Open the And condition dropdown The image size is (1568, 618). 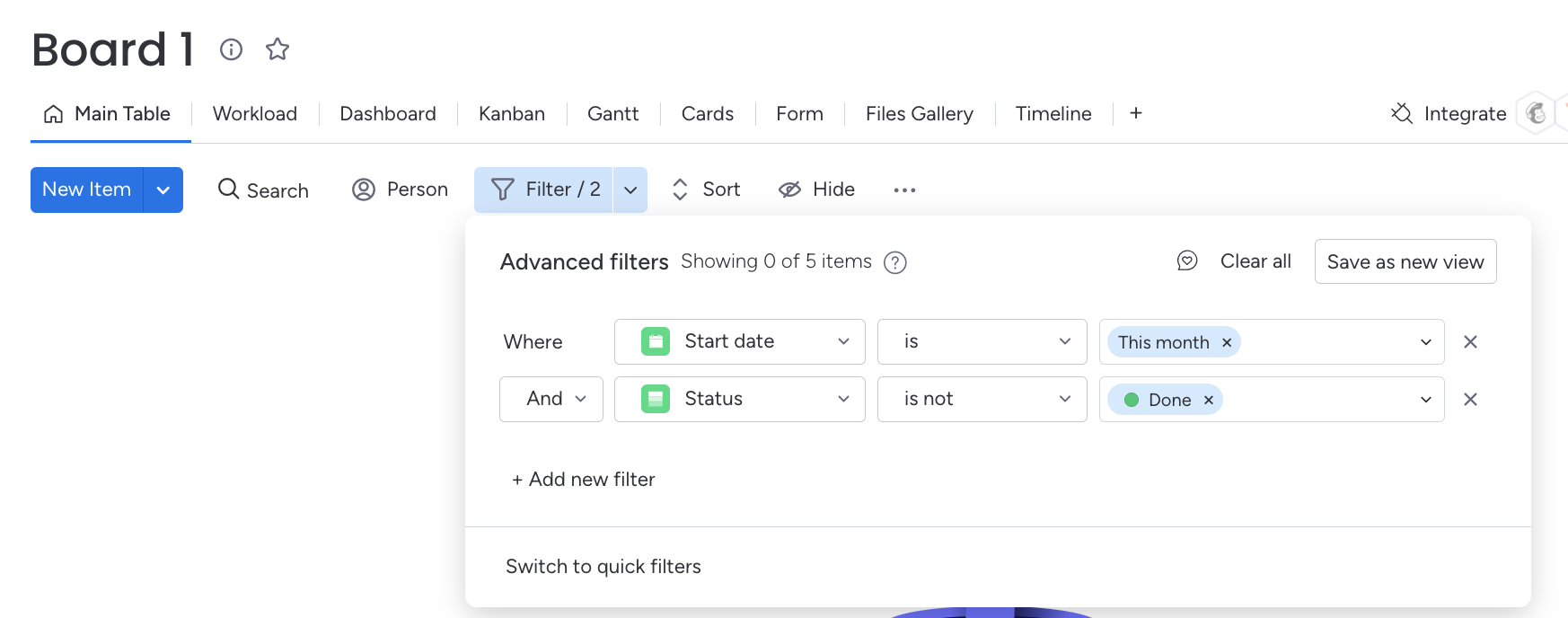(551, 399)
